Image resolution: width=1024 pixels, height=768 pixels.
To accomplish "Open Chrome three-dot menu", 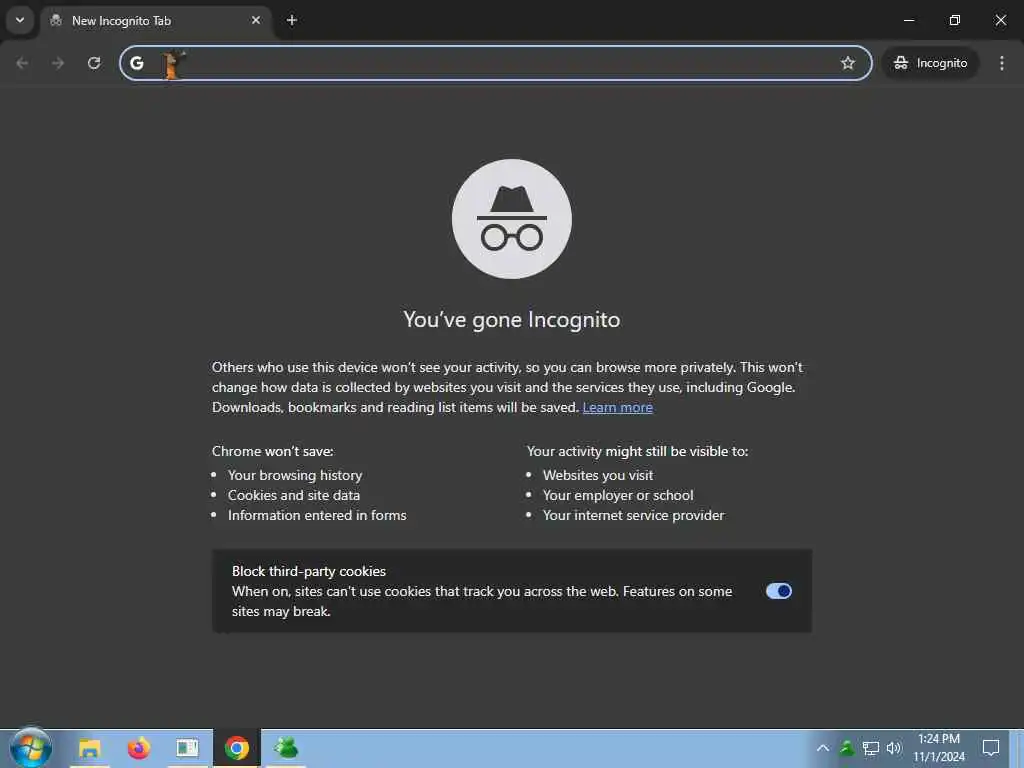I will (x=1002, y=63).
